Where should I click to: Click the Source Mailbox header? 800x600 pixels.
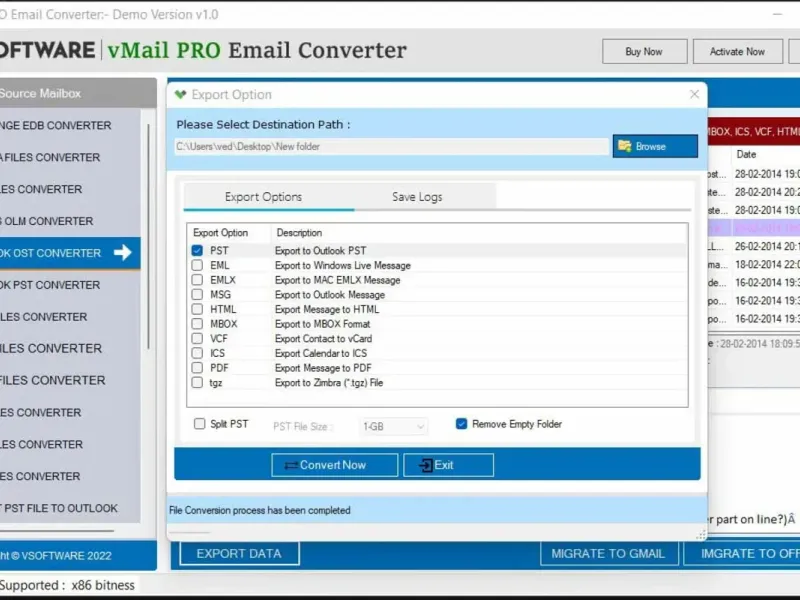(x=78, y=93)
